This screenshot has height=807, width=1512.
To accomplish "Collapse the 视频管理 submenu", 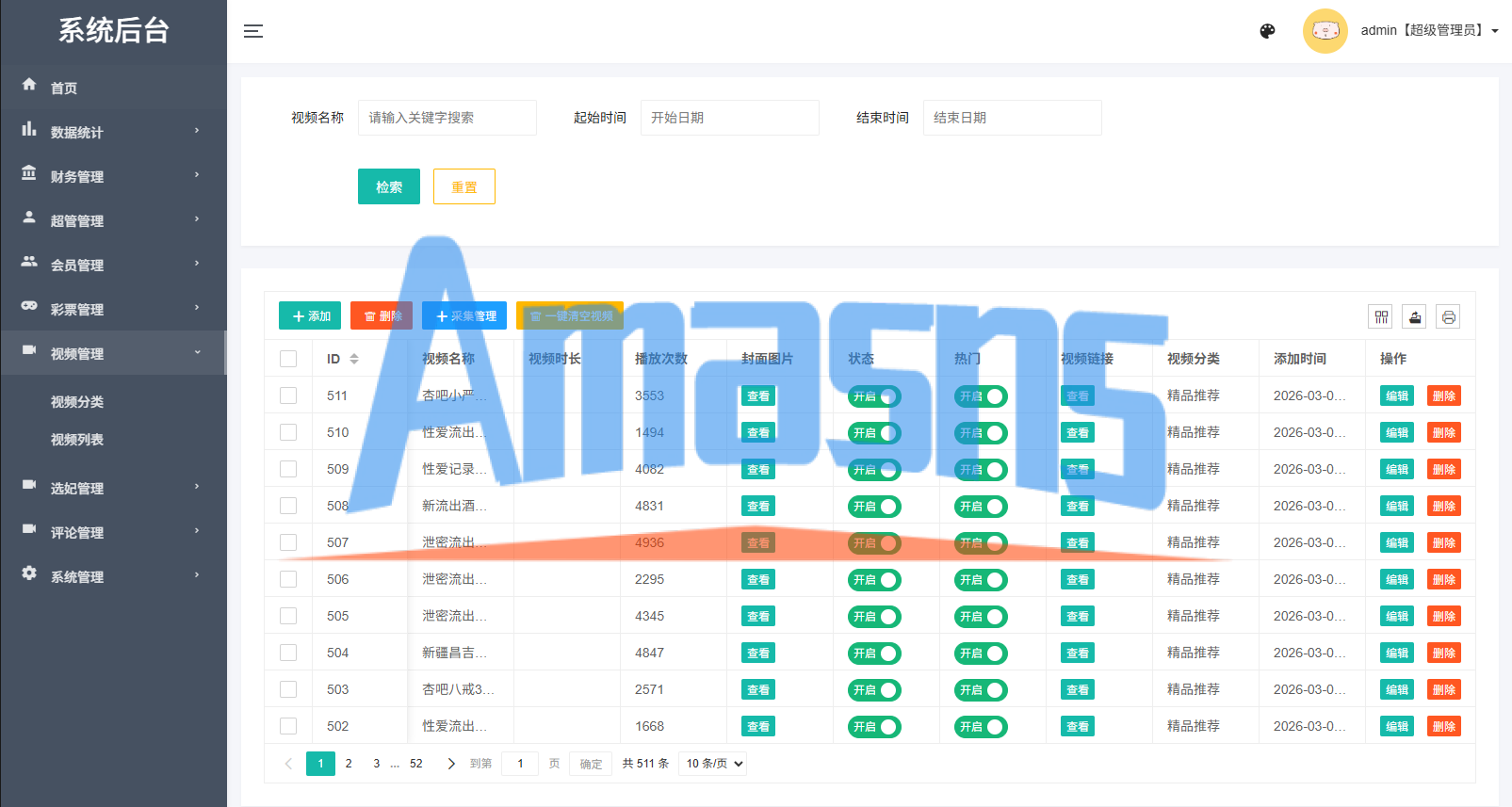I will tap(113, 353).
